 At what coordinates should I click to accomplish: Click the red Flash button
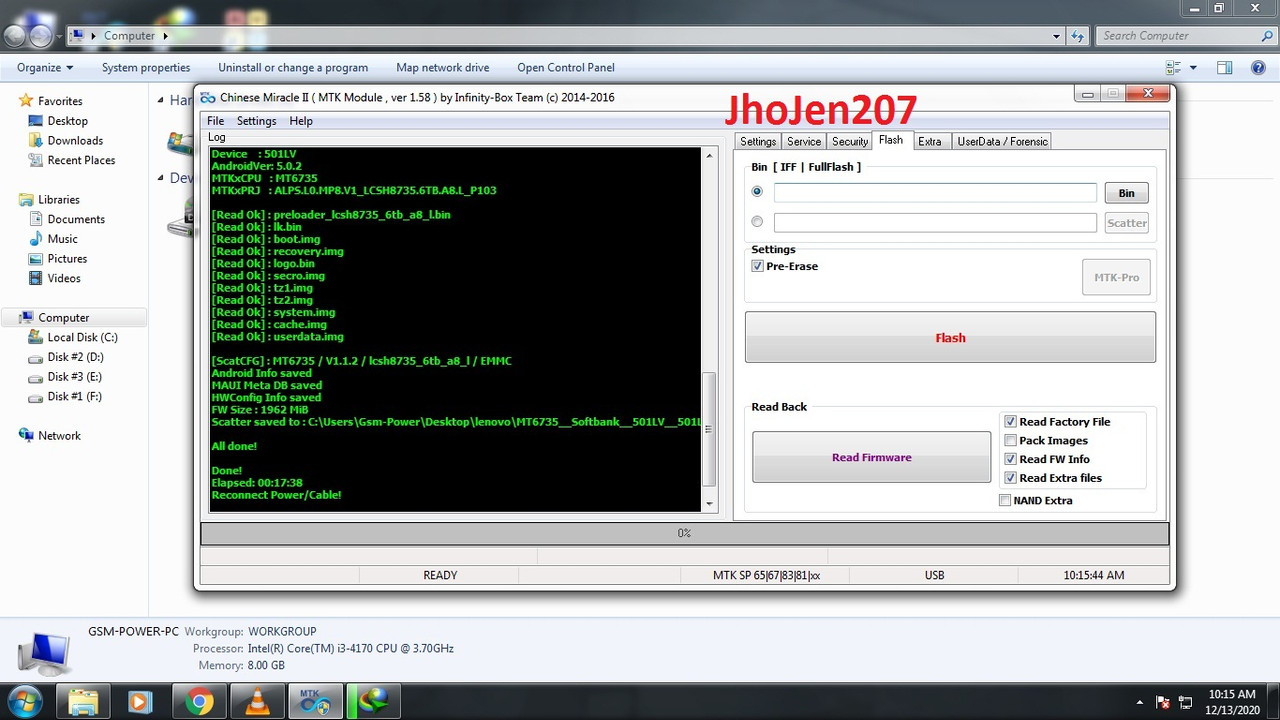click(950, 337)
